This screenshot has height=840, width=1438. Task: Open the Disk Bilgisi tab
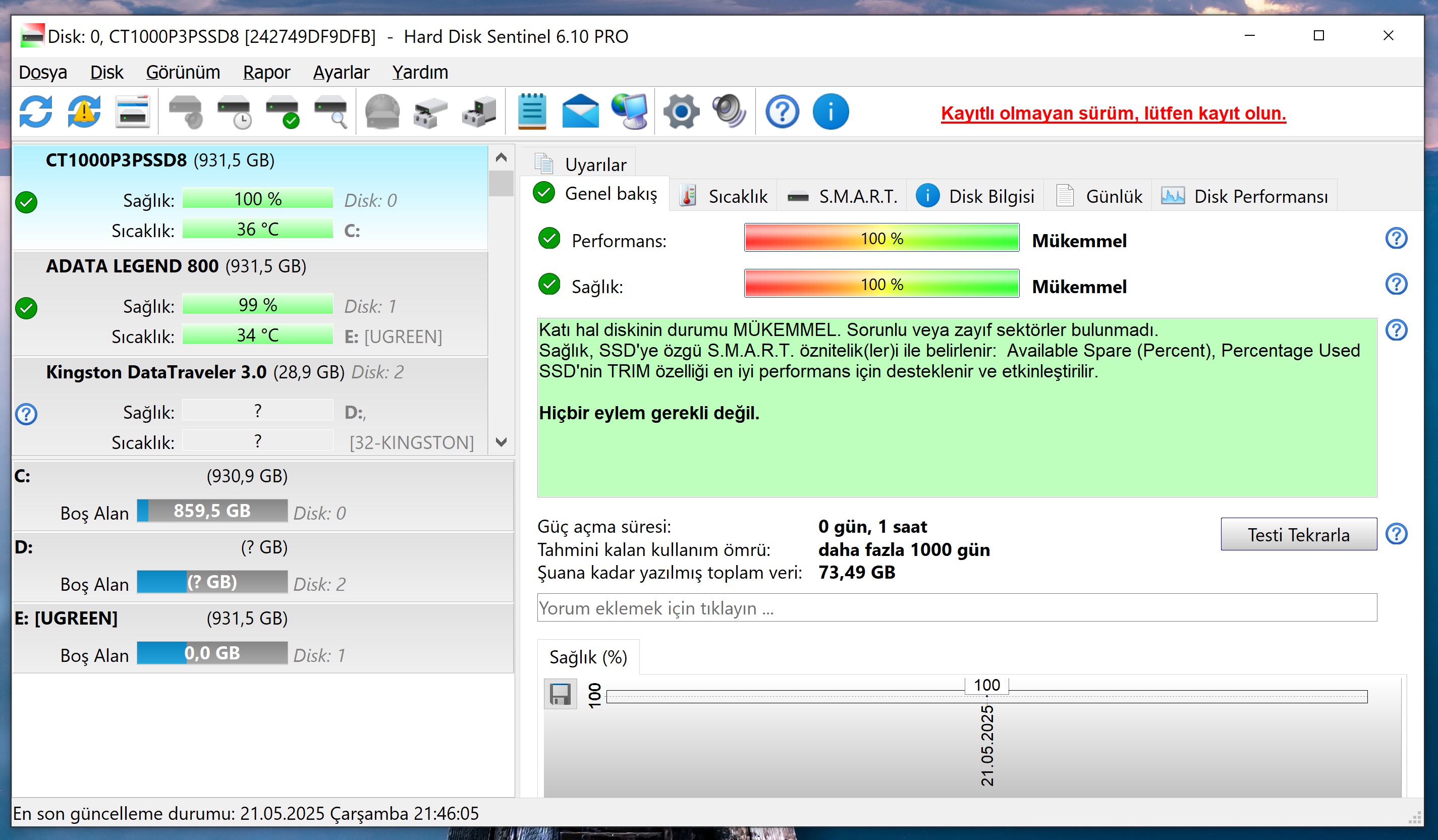tap(975, 196)
